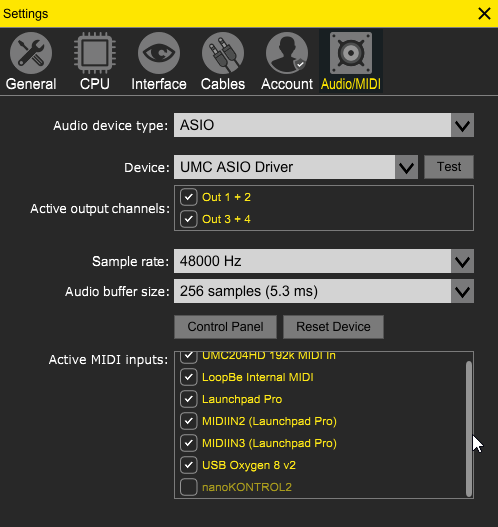The width and height of the screenshot is (498, 527).
Task: Click the Reset Device button
Action: pyautogui.click(x=333, y=327)
